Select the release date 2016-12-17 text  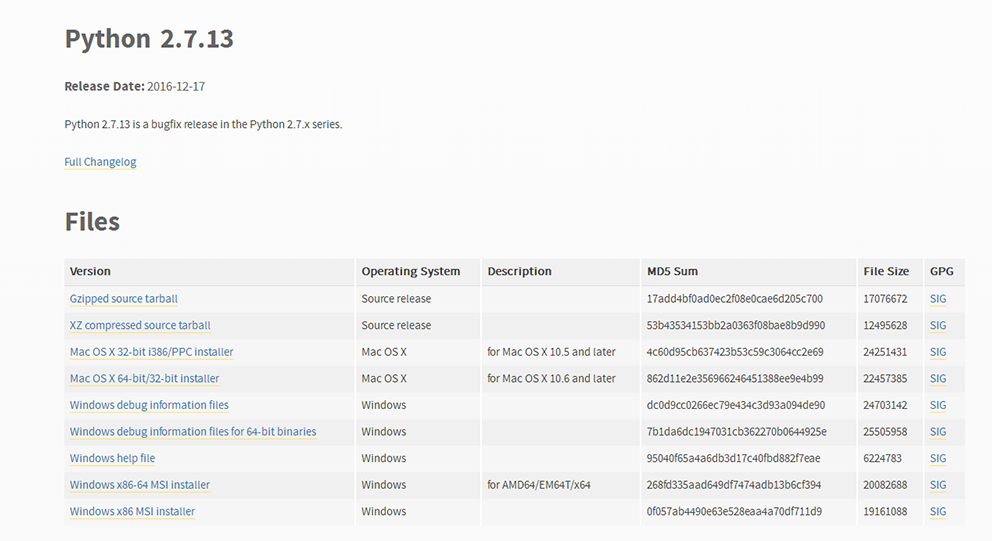[x=176, y=87]
